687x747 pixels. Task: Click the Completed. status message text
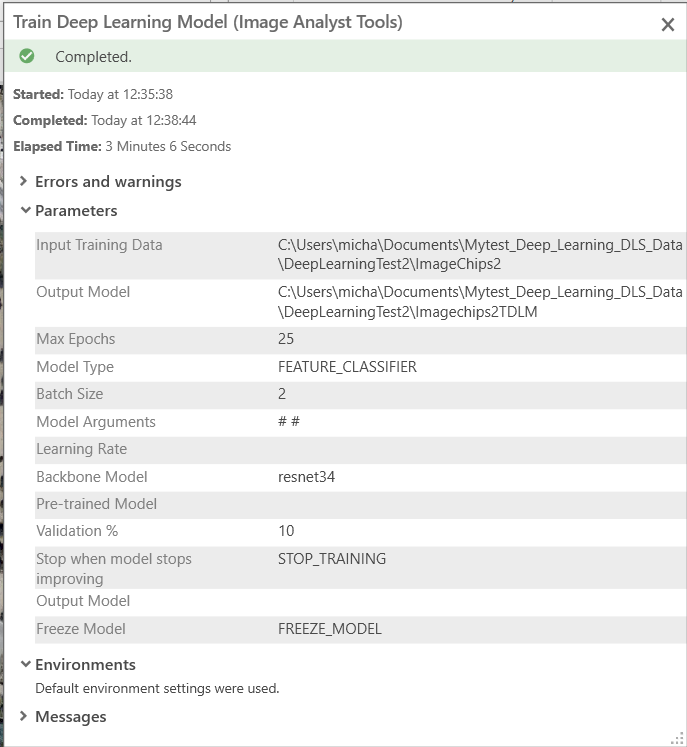(93, 57)
